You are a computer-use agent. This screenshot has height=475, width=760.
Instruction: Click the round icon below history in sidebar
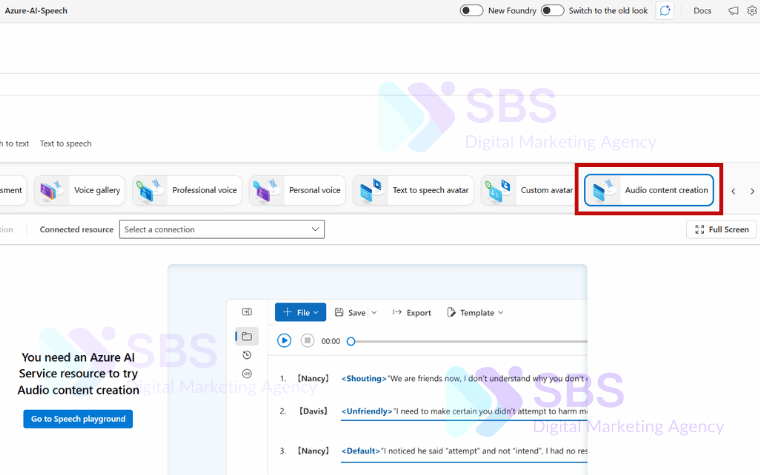247,374
